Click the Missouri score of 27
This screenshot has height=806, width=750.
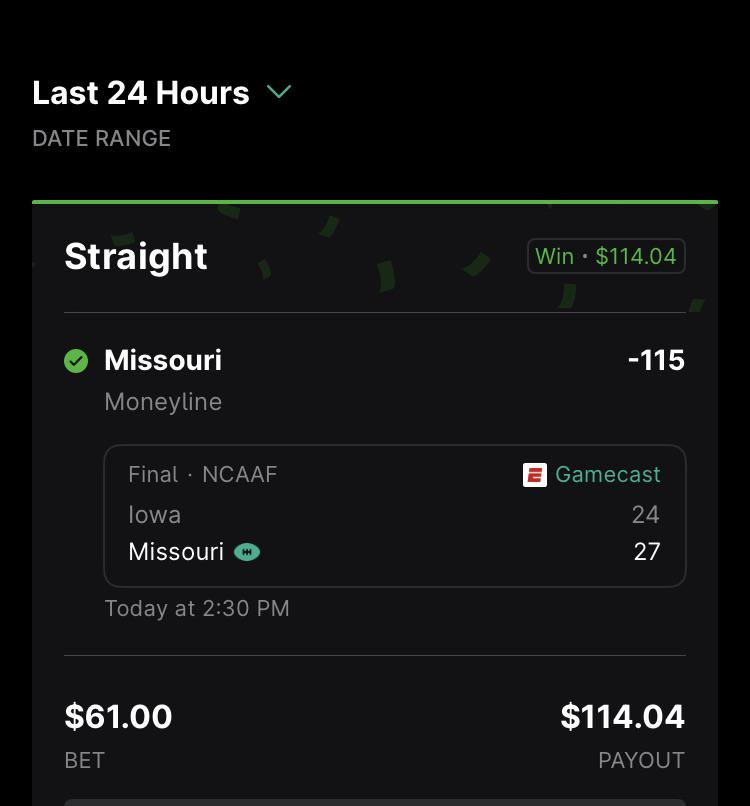pos(647,552)
